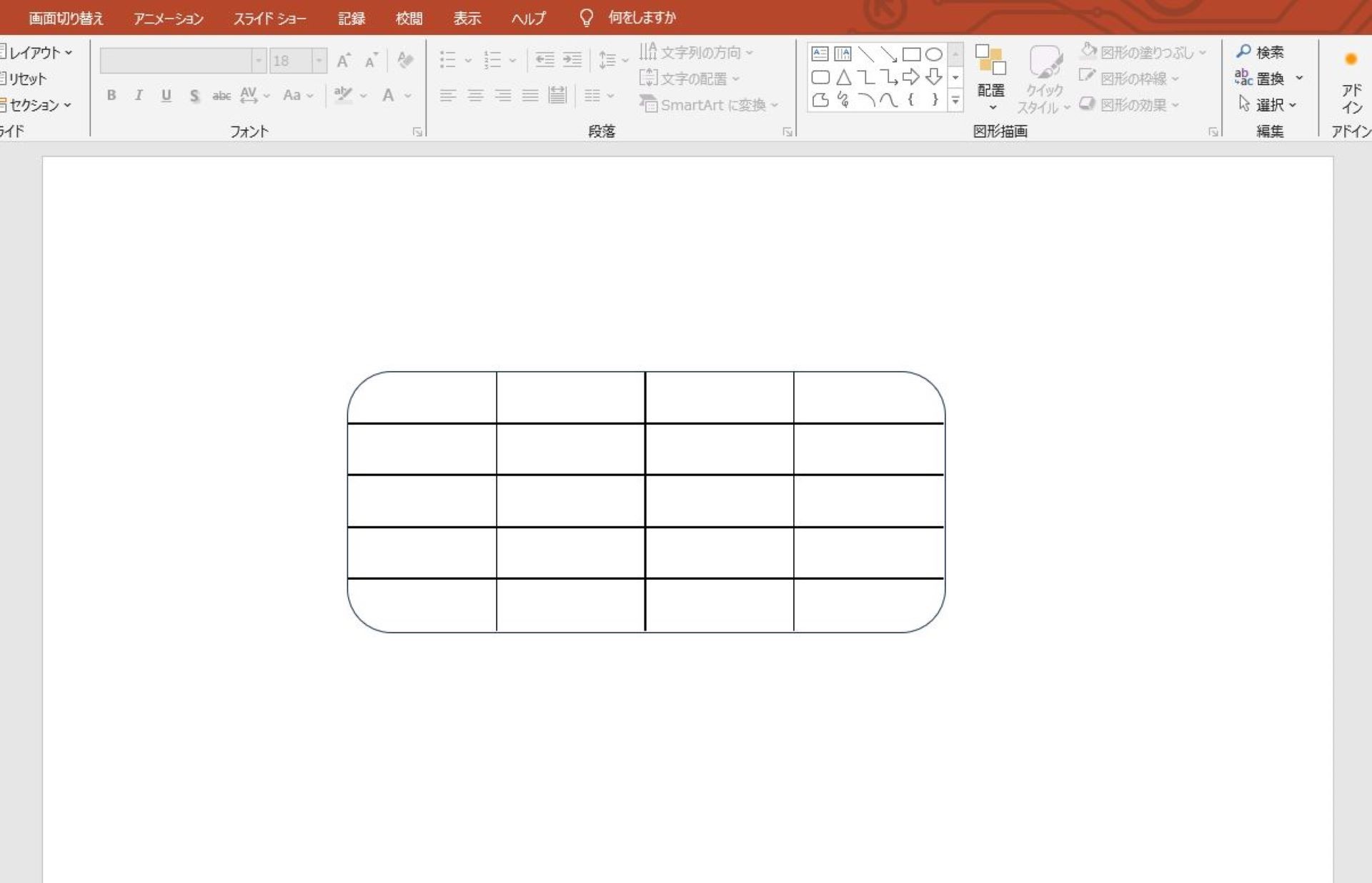
Task: Click the align center paragraph icon
Action: coord(475,95)
